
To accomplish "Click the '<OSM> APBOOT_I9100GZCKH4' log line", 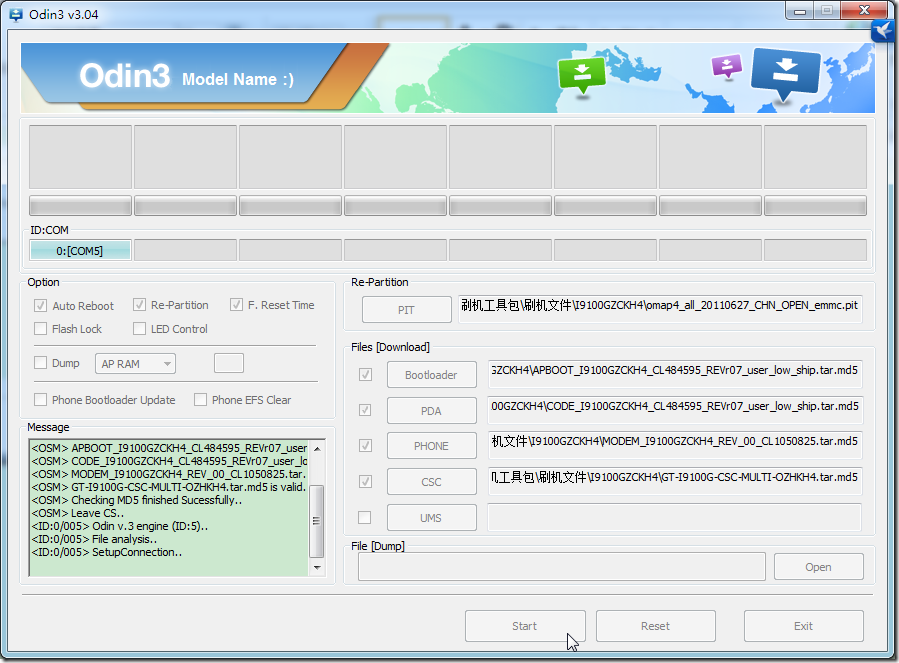I will 169,448.
